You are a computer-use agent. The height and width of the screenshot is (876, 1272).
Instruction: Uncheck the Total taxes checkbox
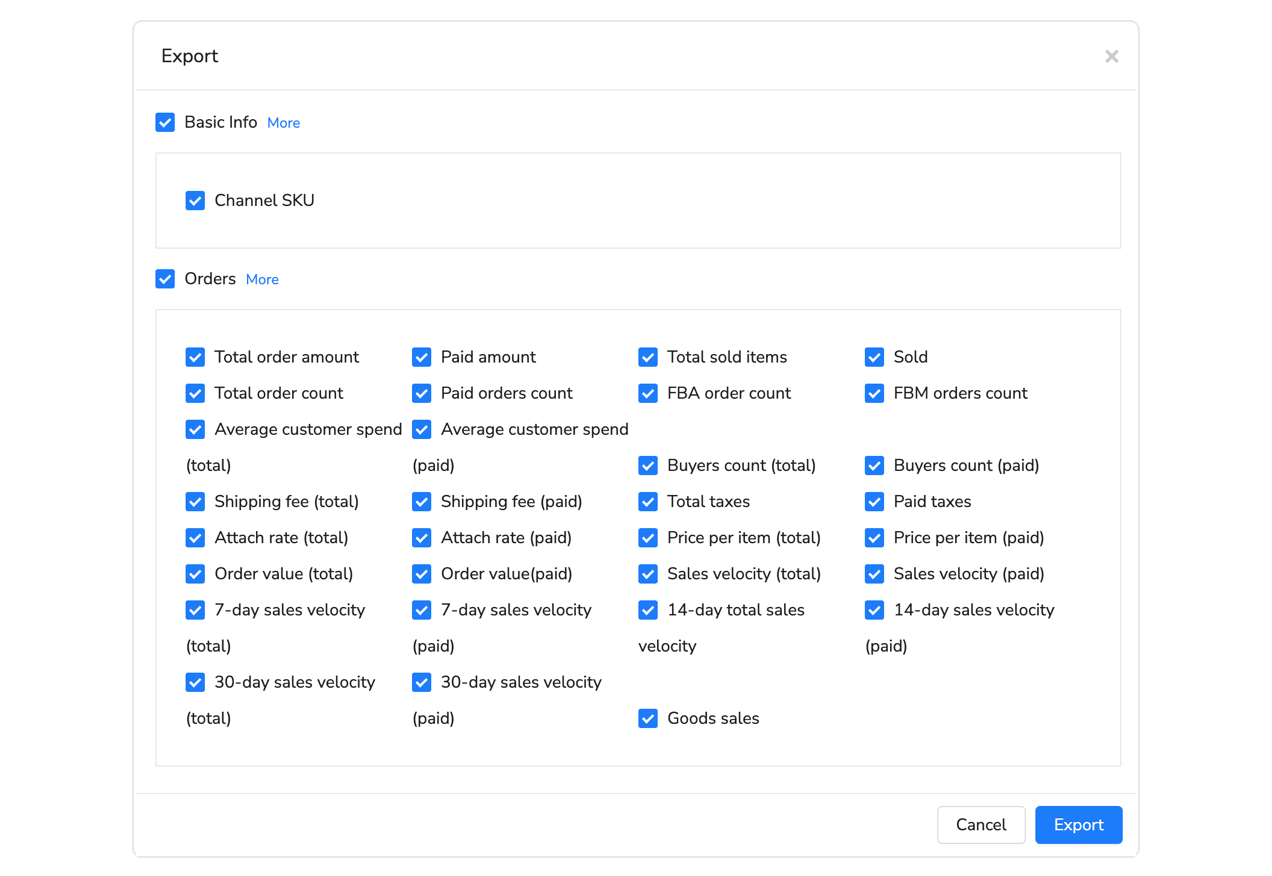[x=647, y=501]
